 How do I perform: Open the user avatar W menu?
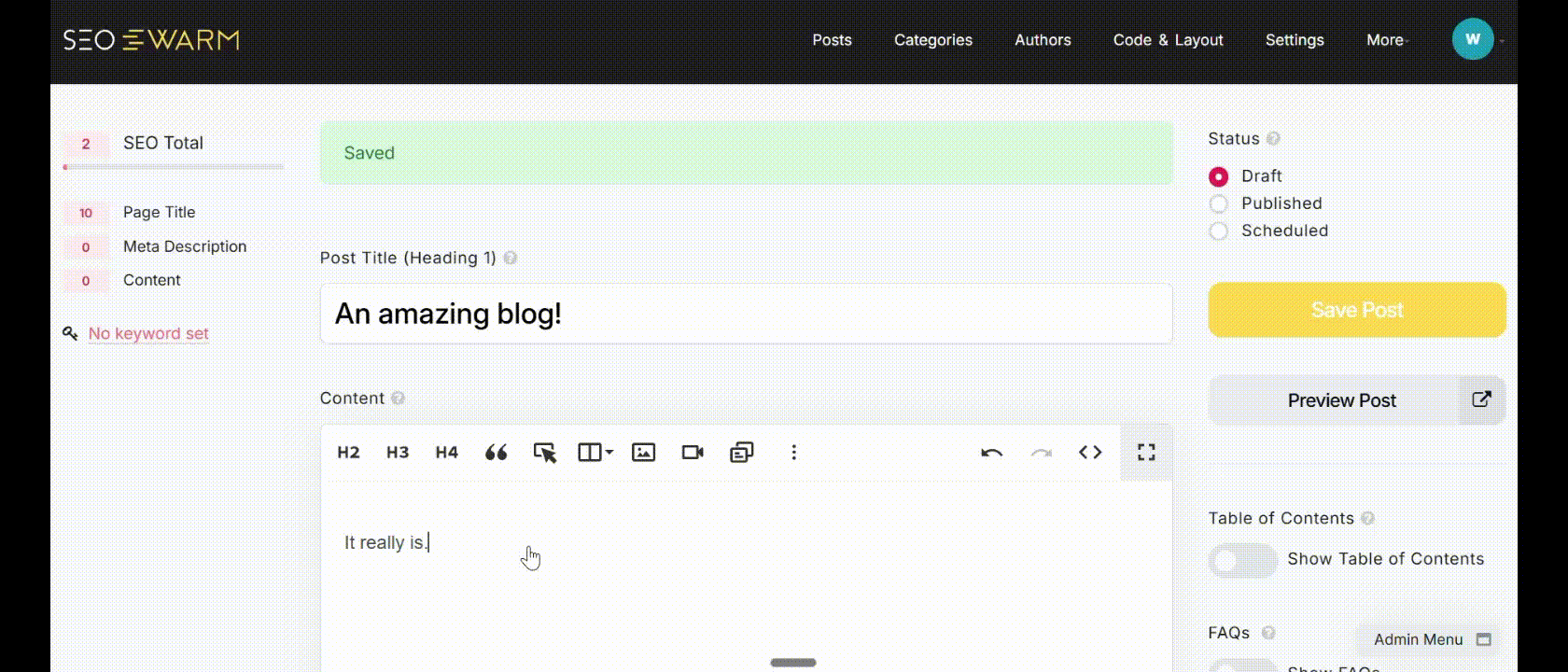1473,39
